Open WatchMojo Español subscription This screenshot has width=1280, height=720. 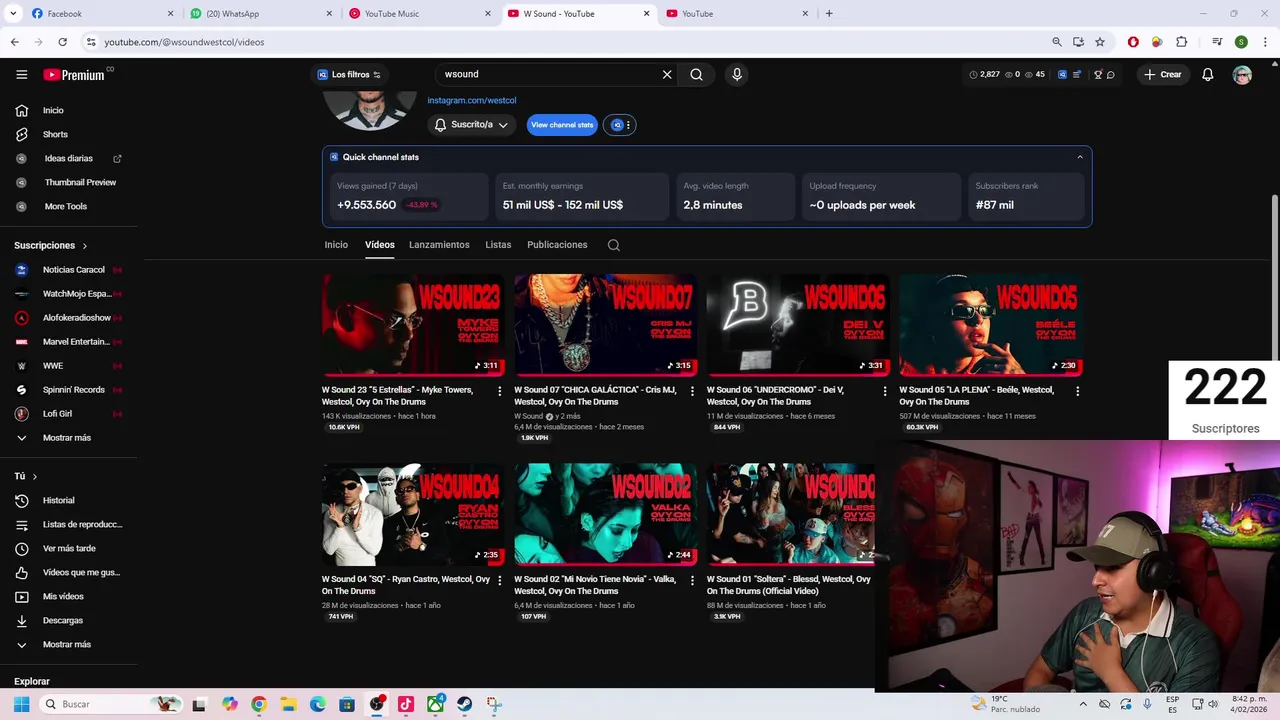[68, 293]
